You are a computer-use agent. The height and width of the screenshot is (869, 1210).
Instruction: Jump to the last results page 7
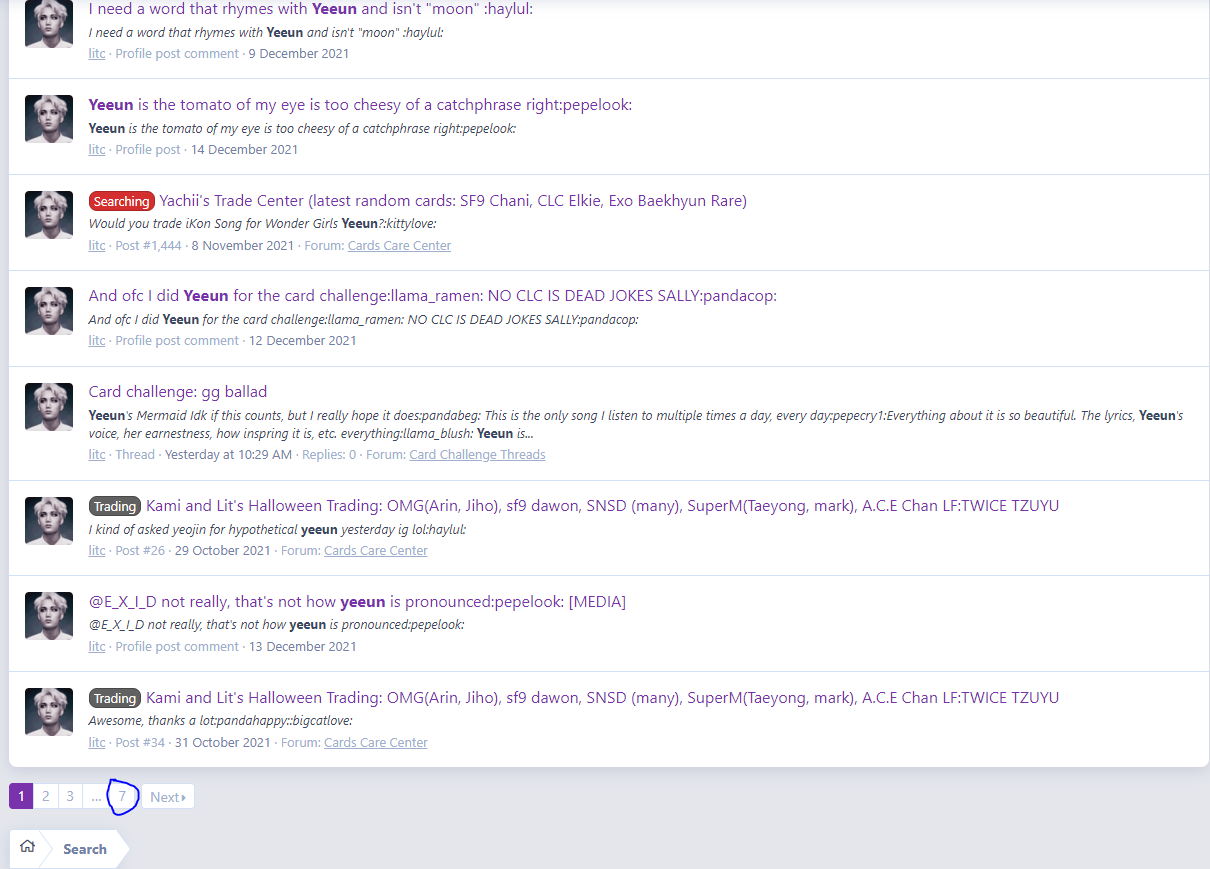122,796
